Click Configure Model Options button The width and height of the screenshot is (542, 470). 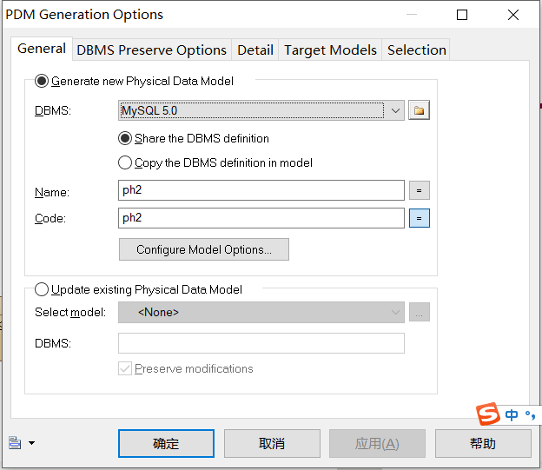pos(204,250)
